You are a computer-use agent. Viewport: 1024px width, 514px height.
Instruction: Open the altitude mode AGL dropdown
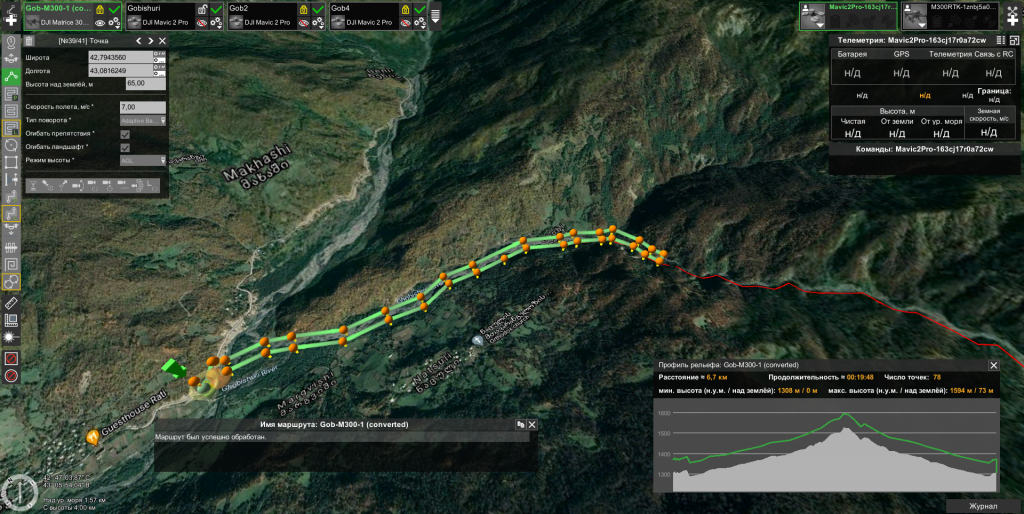point(142,160)
